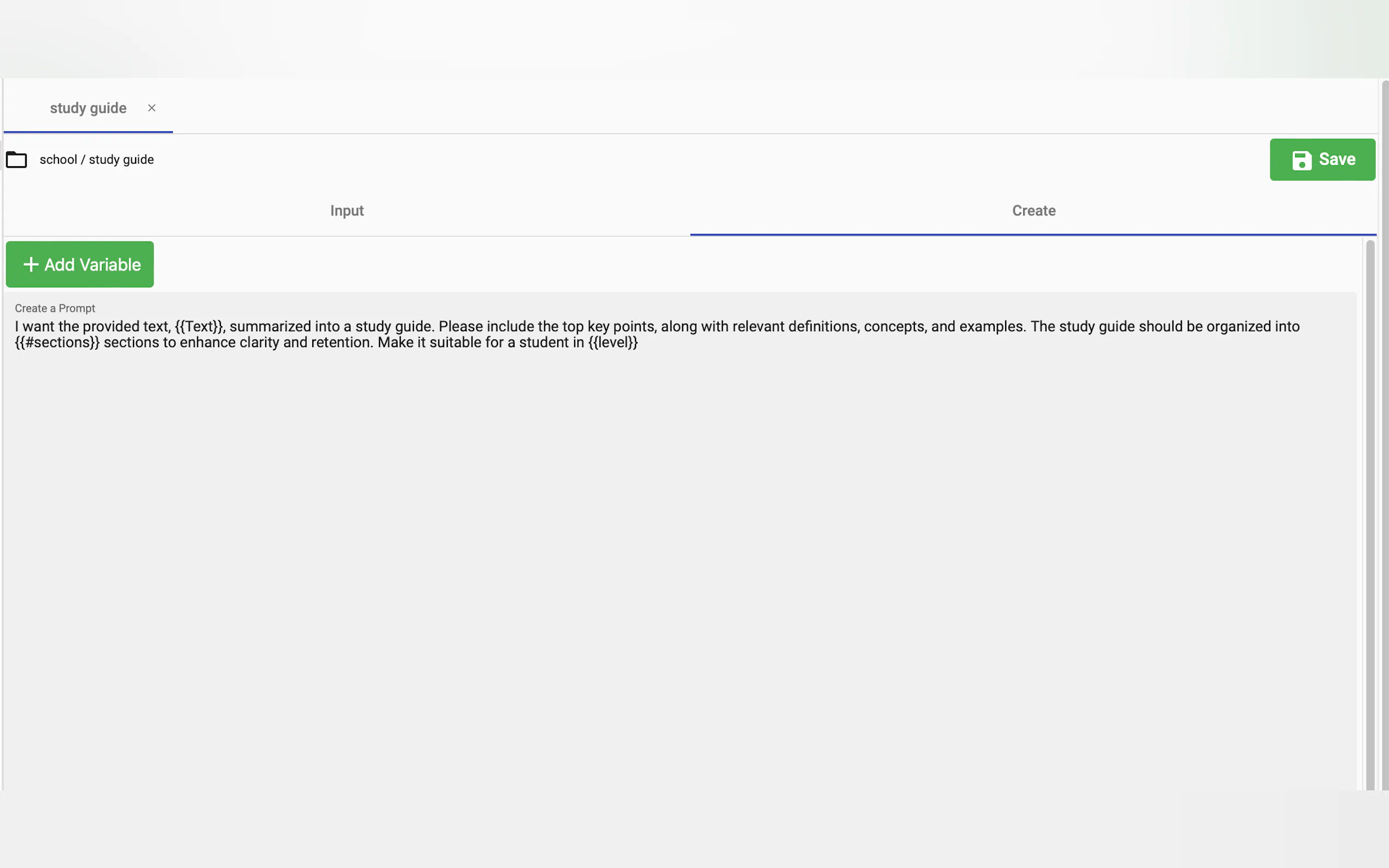The height and width of the screenshot is (868, 1389).
Task: Click the {{#sections}} placeholder in the prompt
Action: pyautogui.click(x=57, y=343)
